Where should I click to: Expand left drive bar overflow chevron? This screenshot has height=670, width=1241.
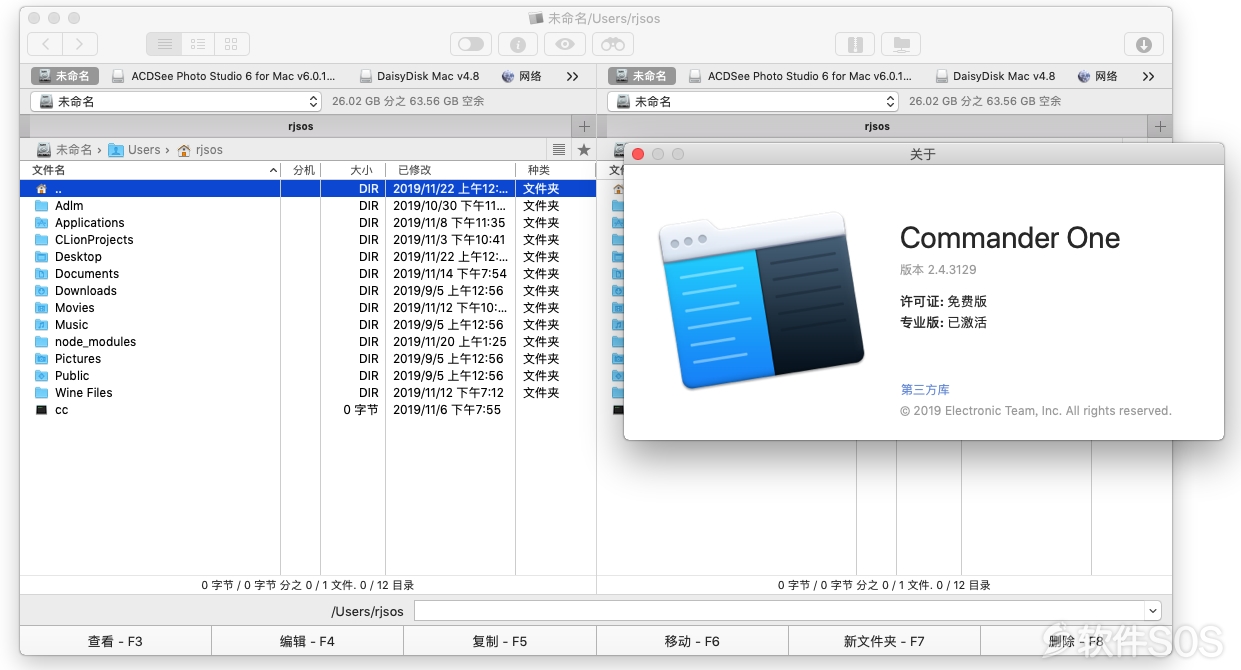pos(572,76)
